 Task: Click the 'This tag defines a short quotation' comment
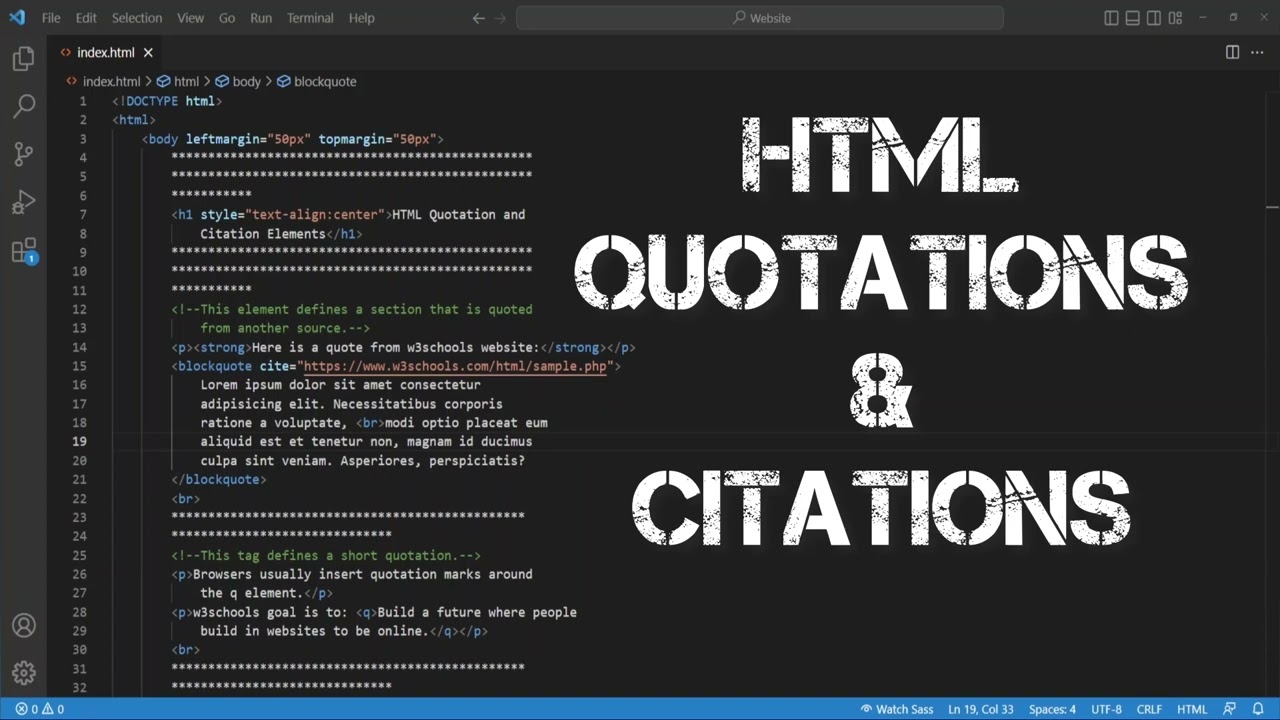326,556
